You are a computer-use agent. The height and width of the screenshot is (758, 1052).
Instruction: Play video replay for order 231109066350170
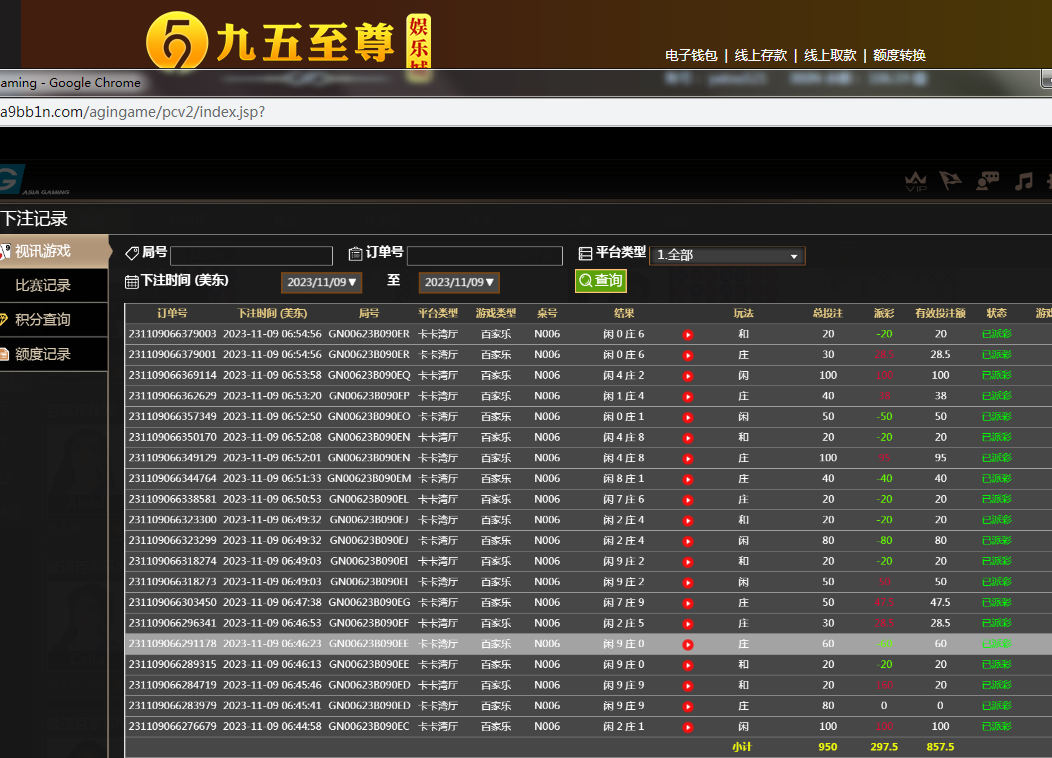pos(688,438)
